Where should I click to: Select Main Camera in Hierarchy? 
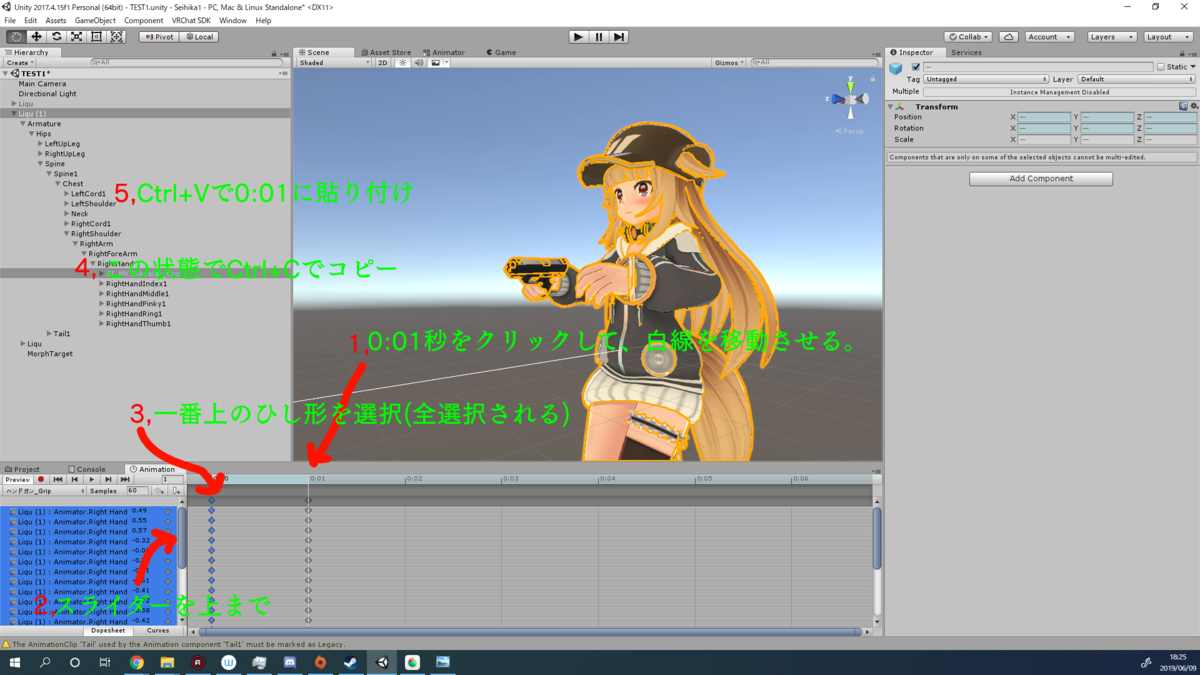pyautogui.click(x=42, y=84)
